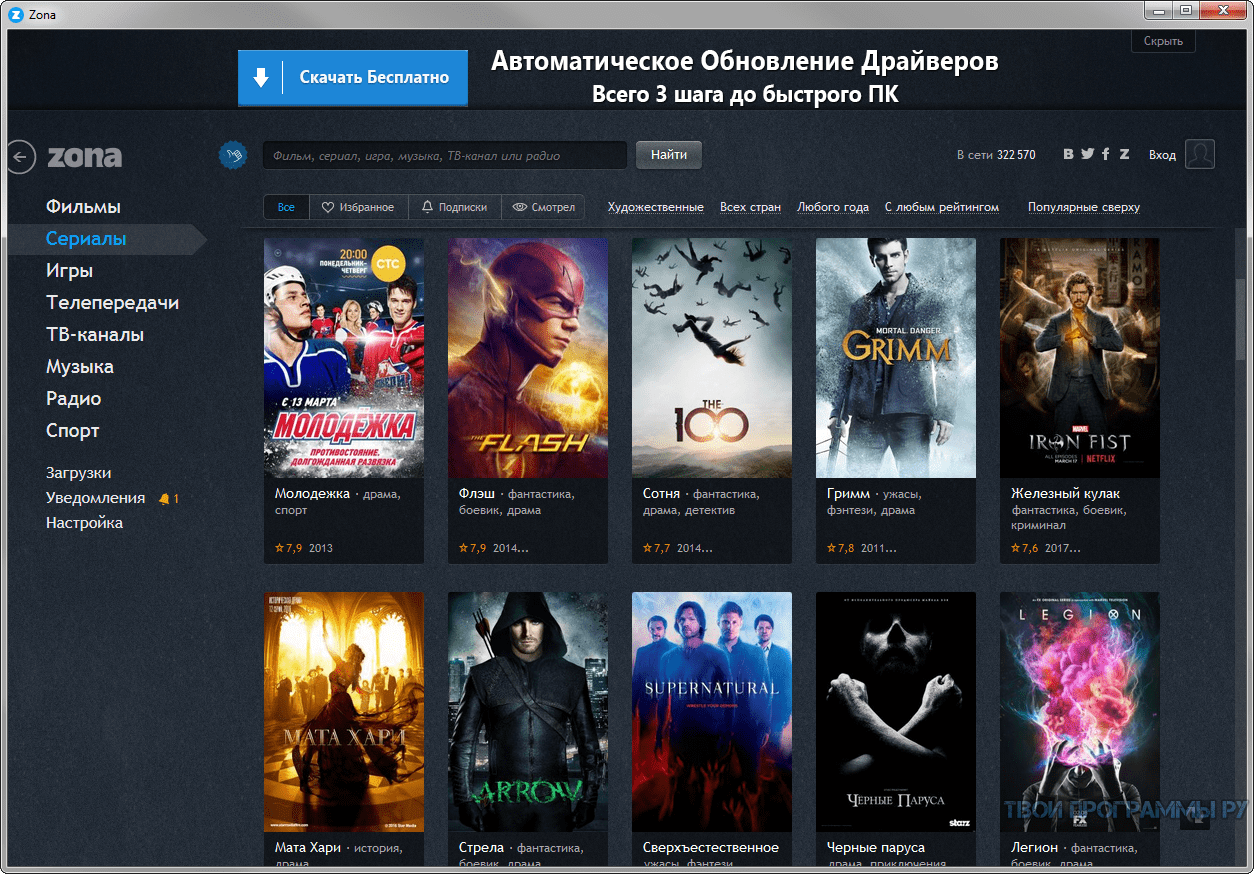Go back using the arrow beside the zona logo
The image size is (1254, 874).
click(21, 156)
